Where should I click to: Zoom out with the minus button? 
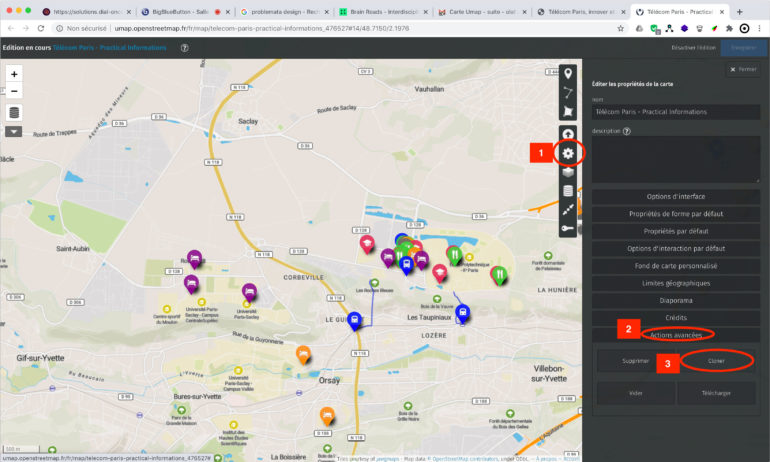point(14,91)
